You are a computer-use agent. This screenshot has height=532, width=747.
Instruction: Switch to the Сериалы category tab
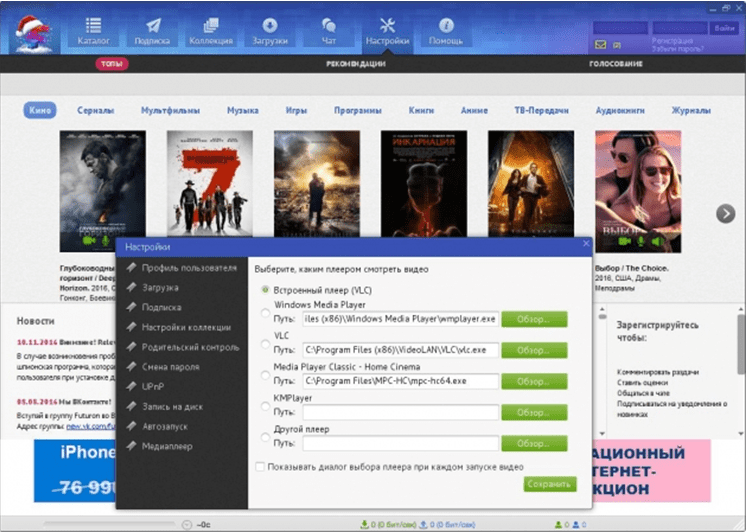click(x=96, y=110)
